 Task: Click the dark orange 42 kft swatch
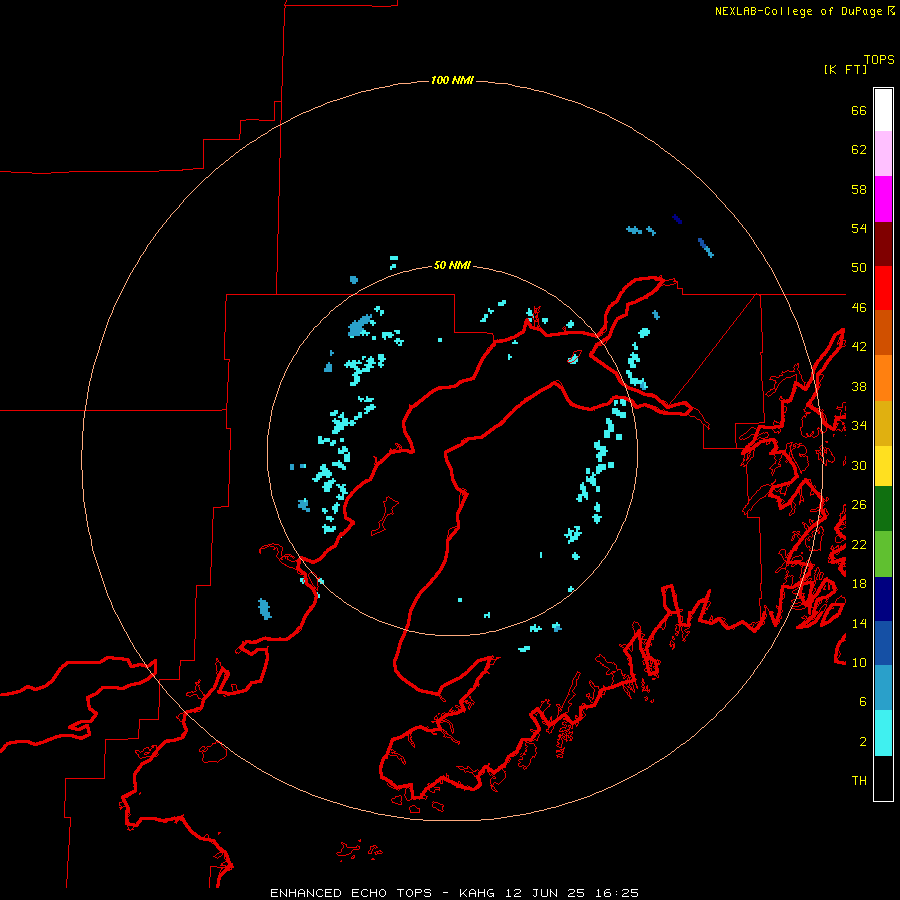[883, 332]
